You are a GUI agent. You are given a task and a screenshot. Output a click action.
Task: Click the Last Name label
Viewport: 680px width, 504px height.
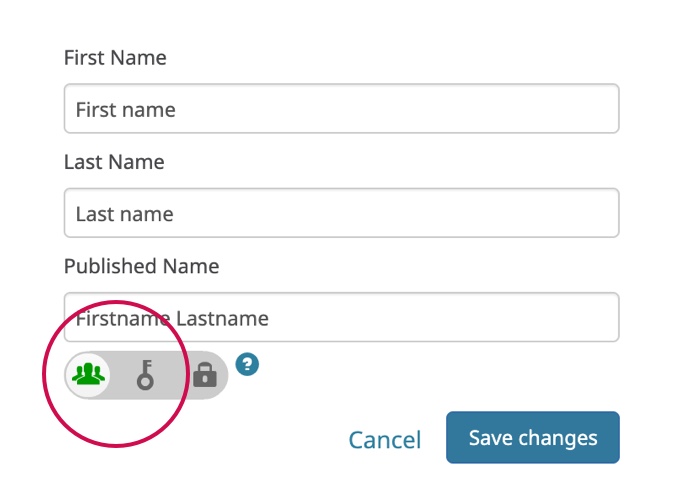tap(114, 162)
